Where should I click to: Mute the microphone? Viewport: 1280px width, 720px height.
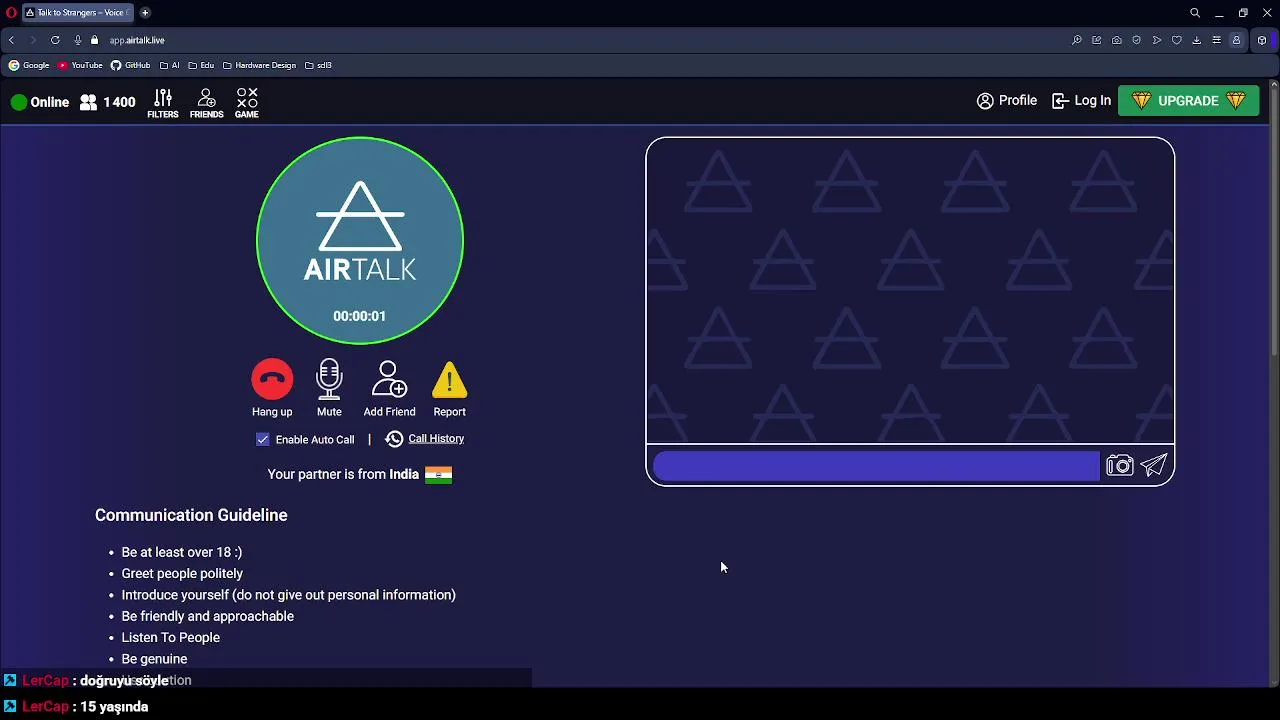329,380
